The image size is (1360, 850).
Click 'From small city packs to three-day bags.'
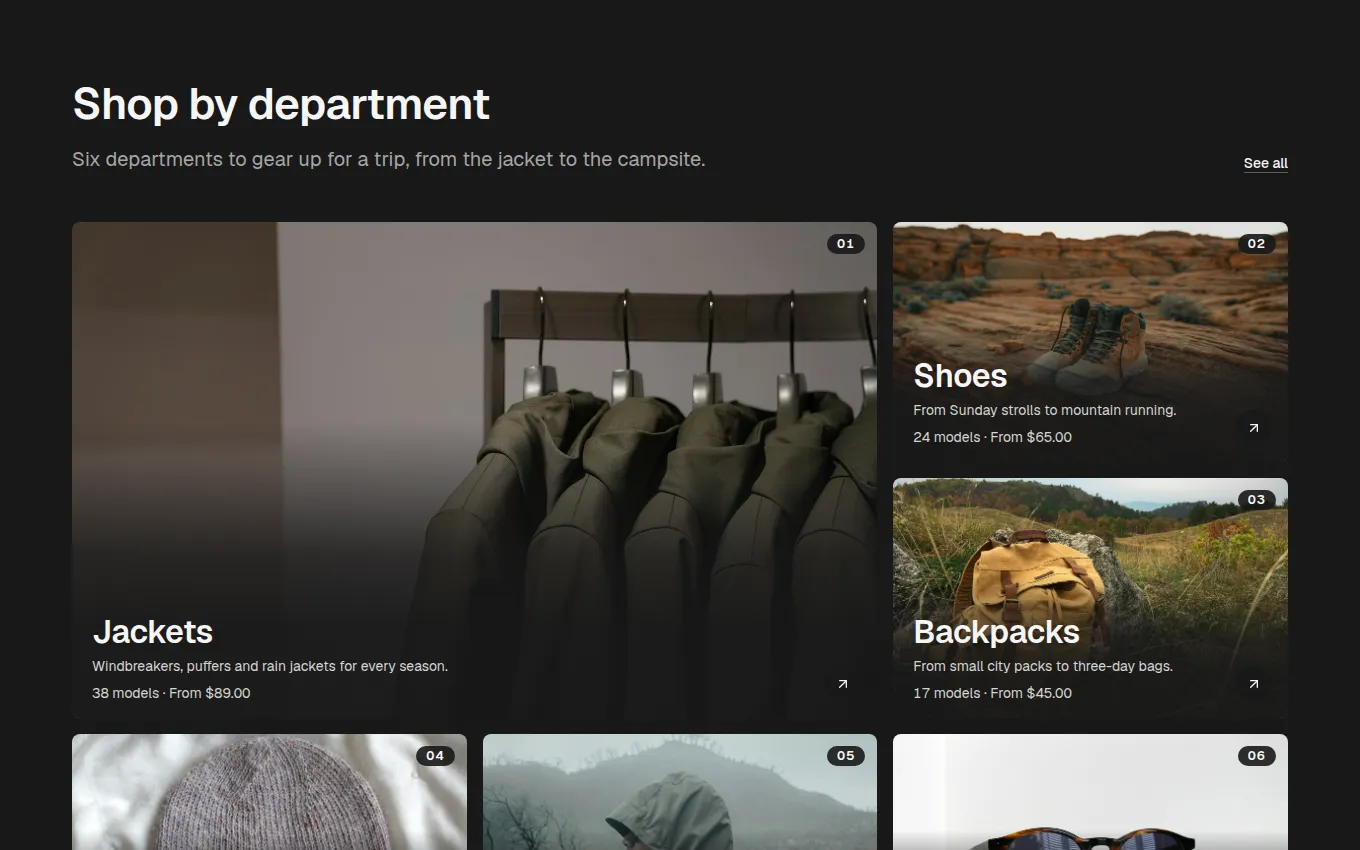point(1043,666)
